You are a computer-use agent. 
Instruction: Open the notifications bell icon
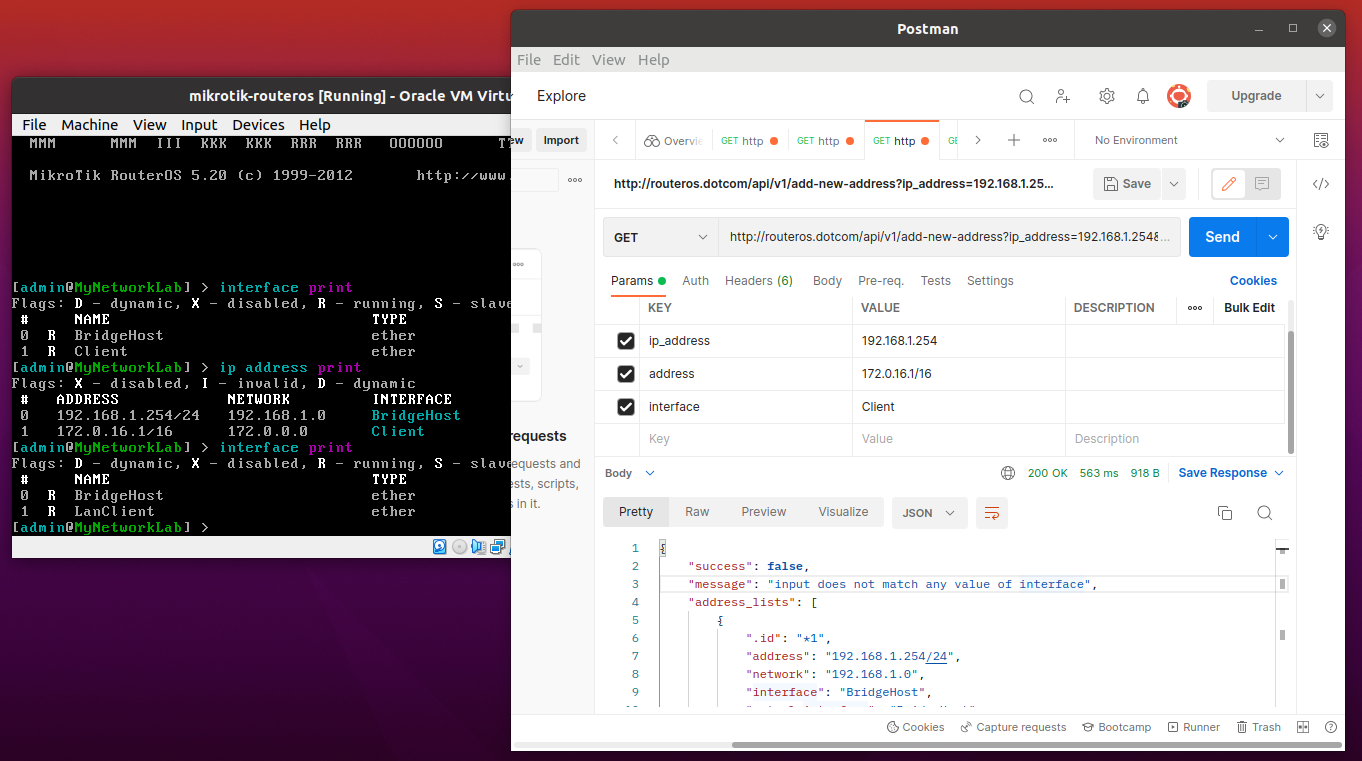coord(1143,96)
